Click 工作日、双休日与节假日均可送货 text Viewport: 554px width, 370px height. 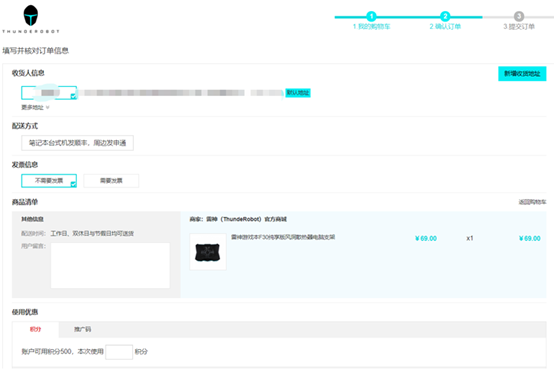coord(92,234)
